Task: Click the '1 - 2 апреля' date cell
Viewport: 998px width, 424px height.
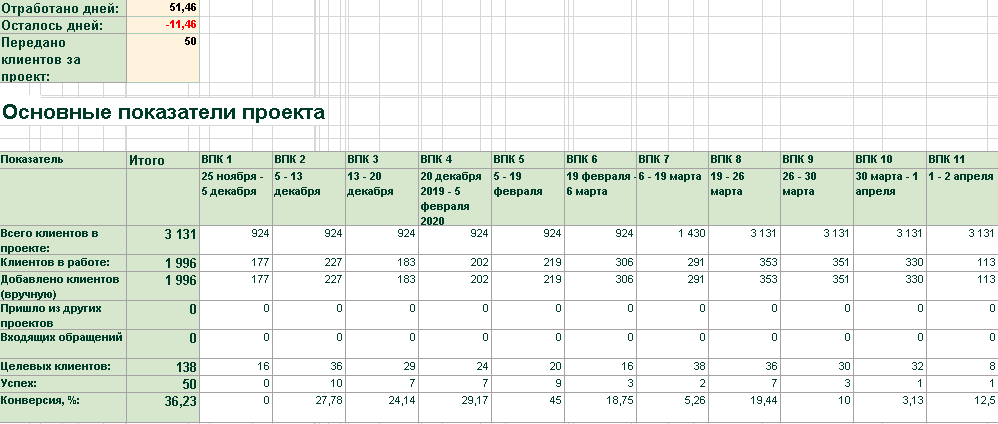Action: pos(962,197)
